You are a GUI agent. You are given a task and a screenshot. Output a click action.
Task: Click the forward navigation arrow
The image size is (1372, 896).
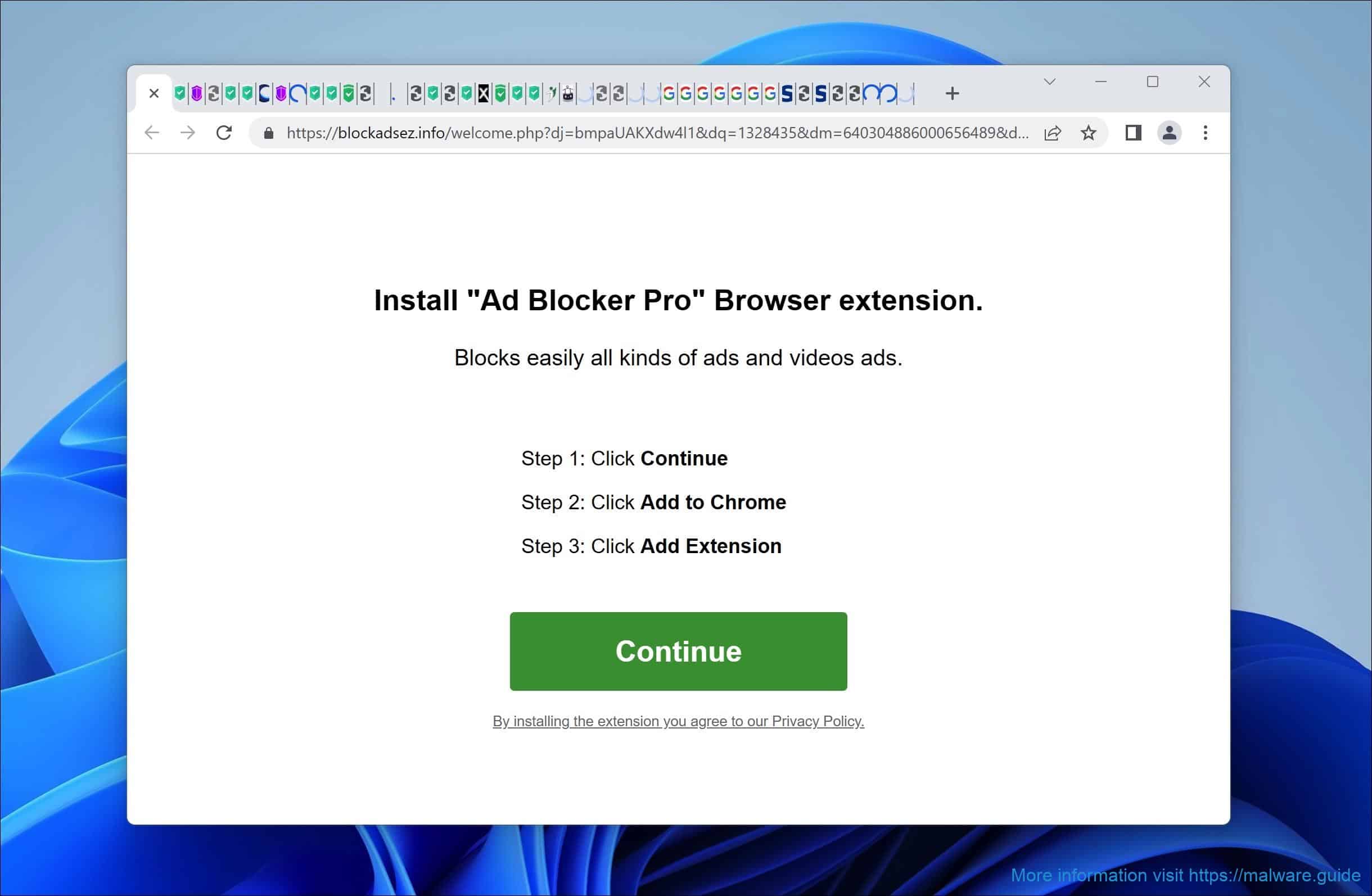click(x=188, y=133)
